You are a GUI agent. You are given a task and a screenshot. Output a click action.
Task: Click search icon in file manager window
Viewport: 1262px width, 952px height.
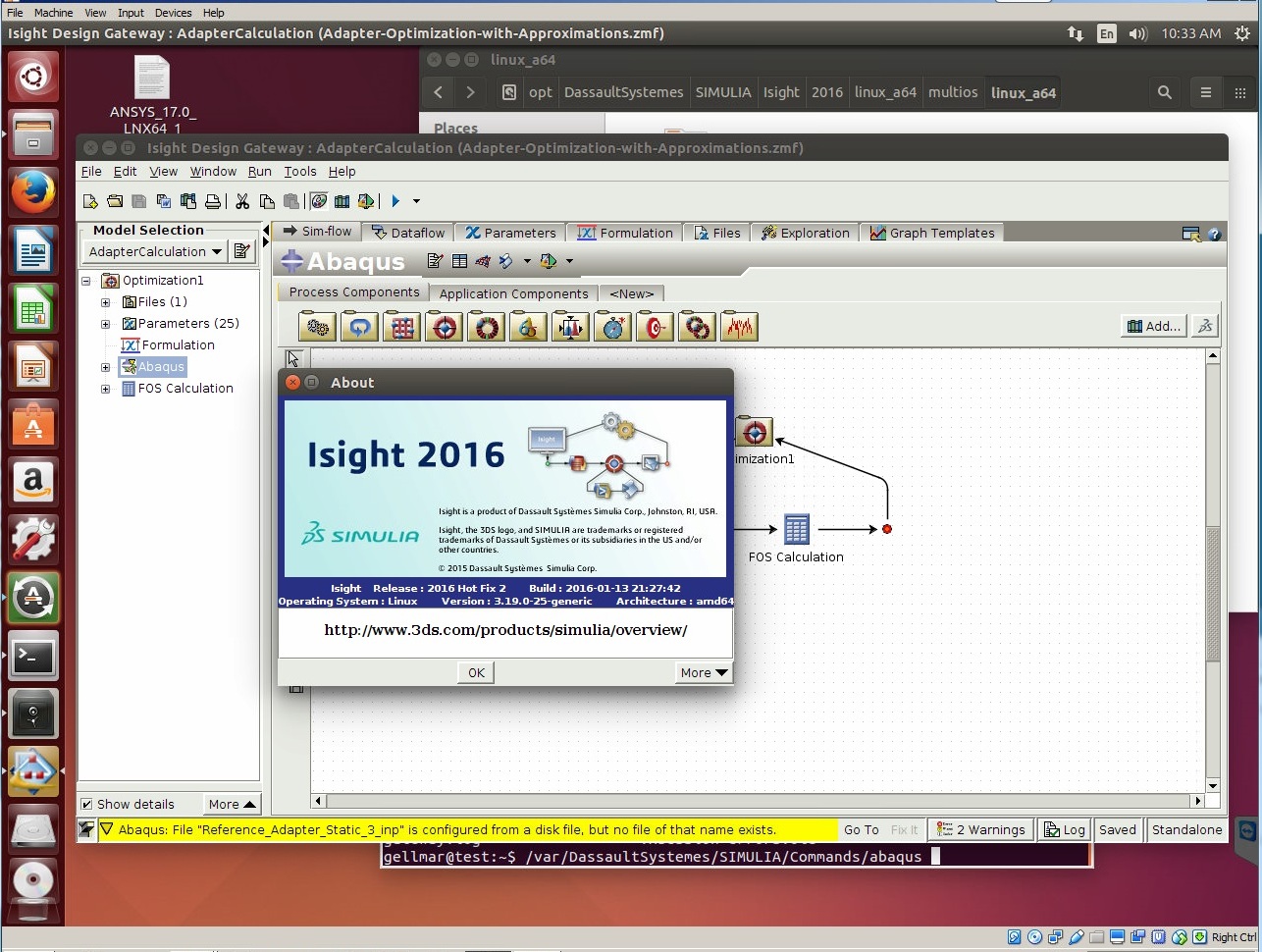click(x=1165, y=92)
